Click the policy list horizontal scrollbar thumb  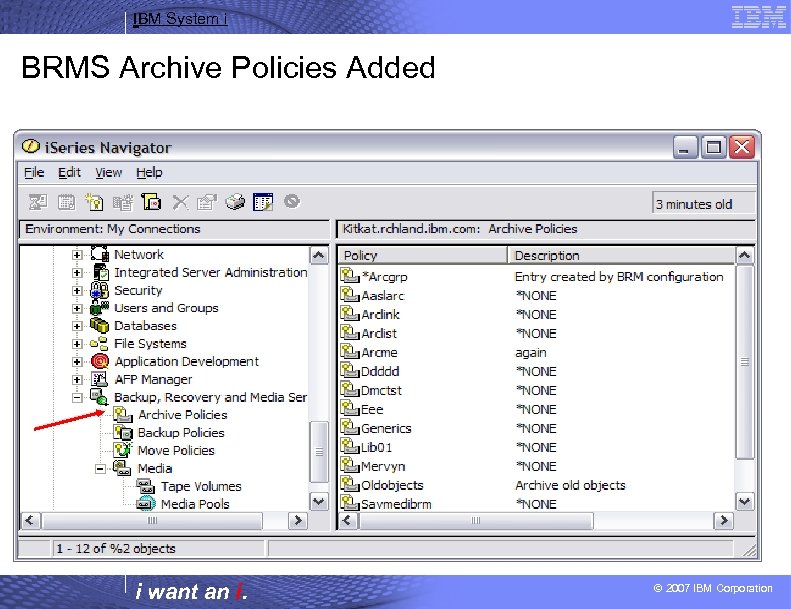point(475,520)
